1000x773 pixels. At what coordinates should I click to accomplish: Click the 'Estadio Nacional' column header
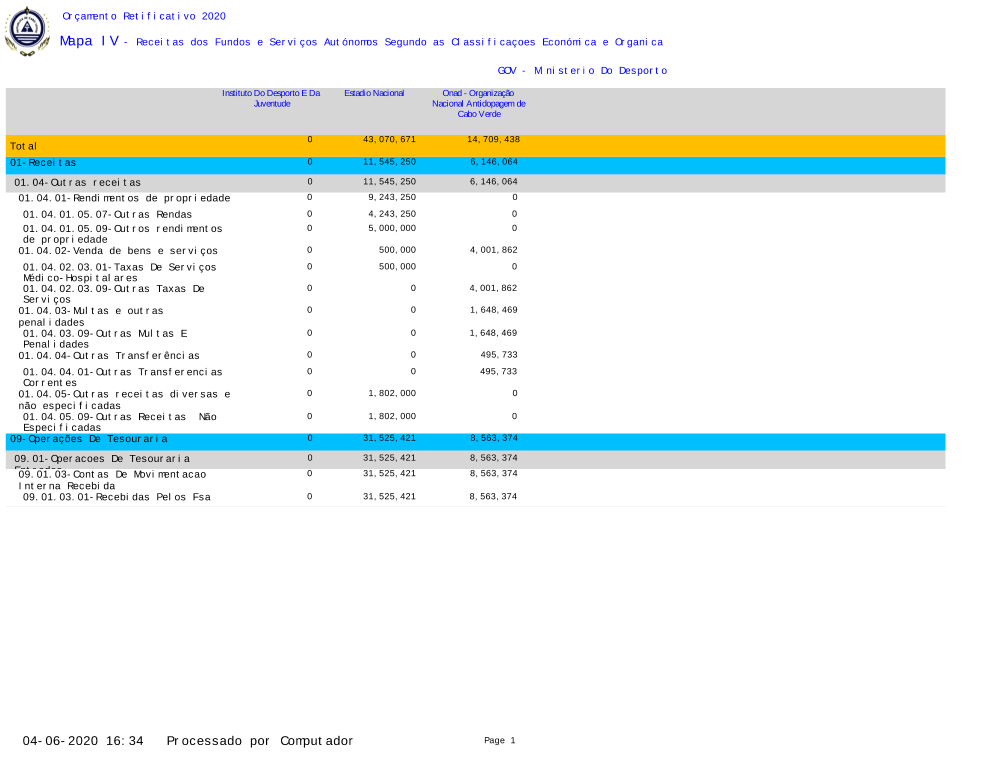pyautogui.click(x=374, y=93)
